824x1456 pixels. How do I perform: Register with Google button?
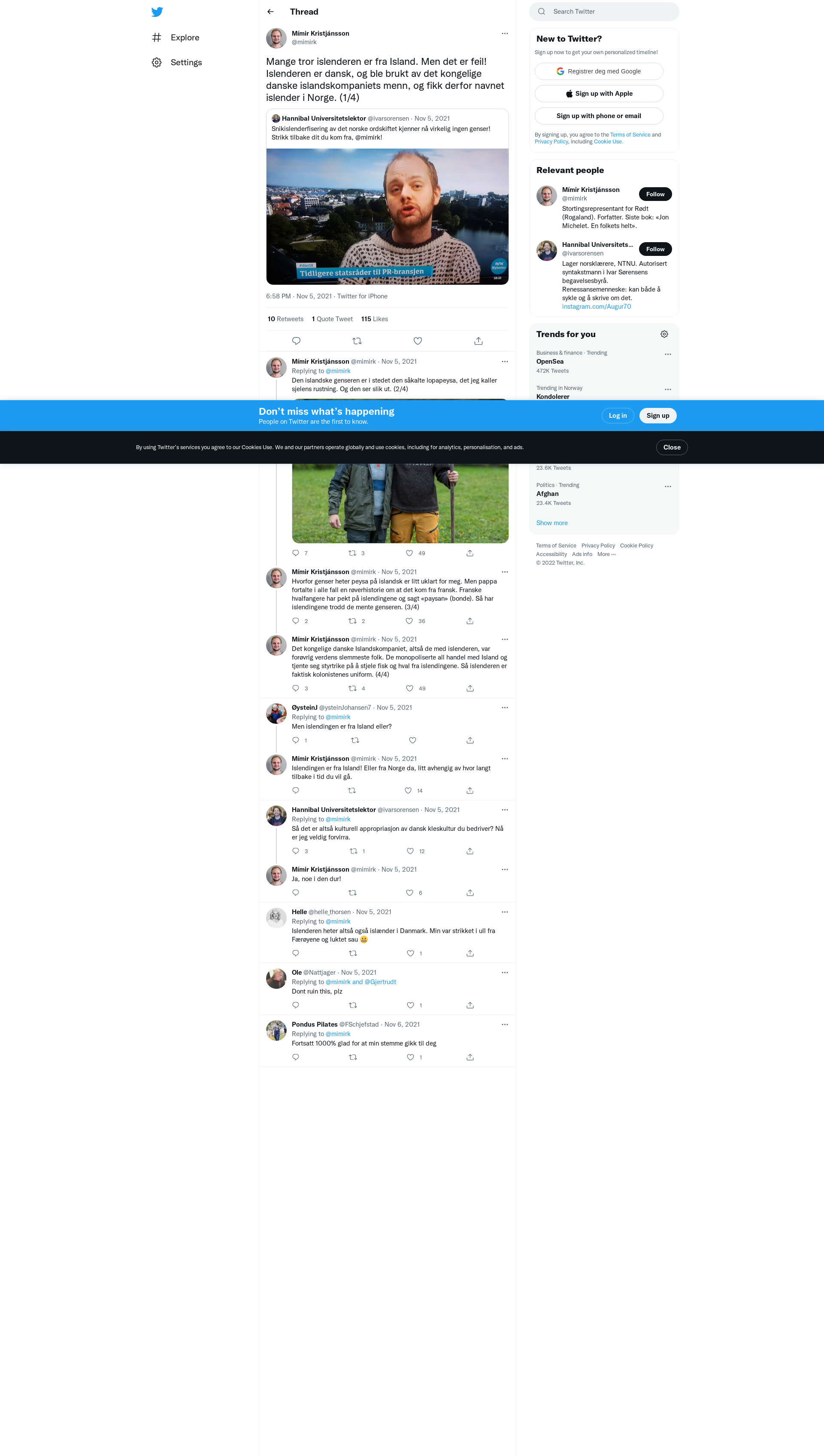(599, 71)
